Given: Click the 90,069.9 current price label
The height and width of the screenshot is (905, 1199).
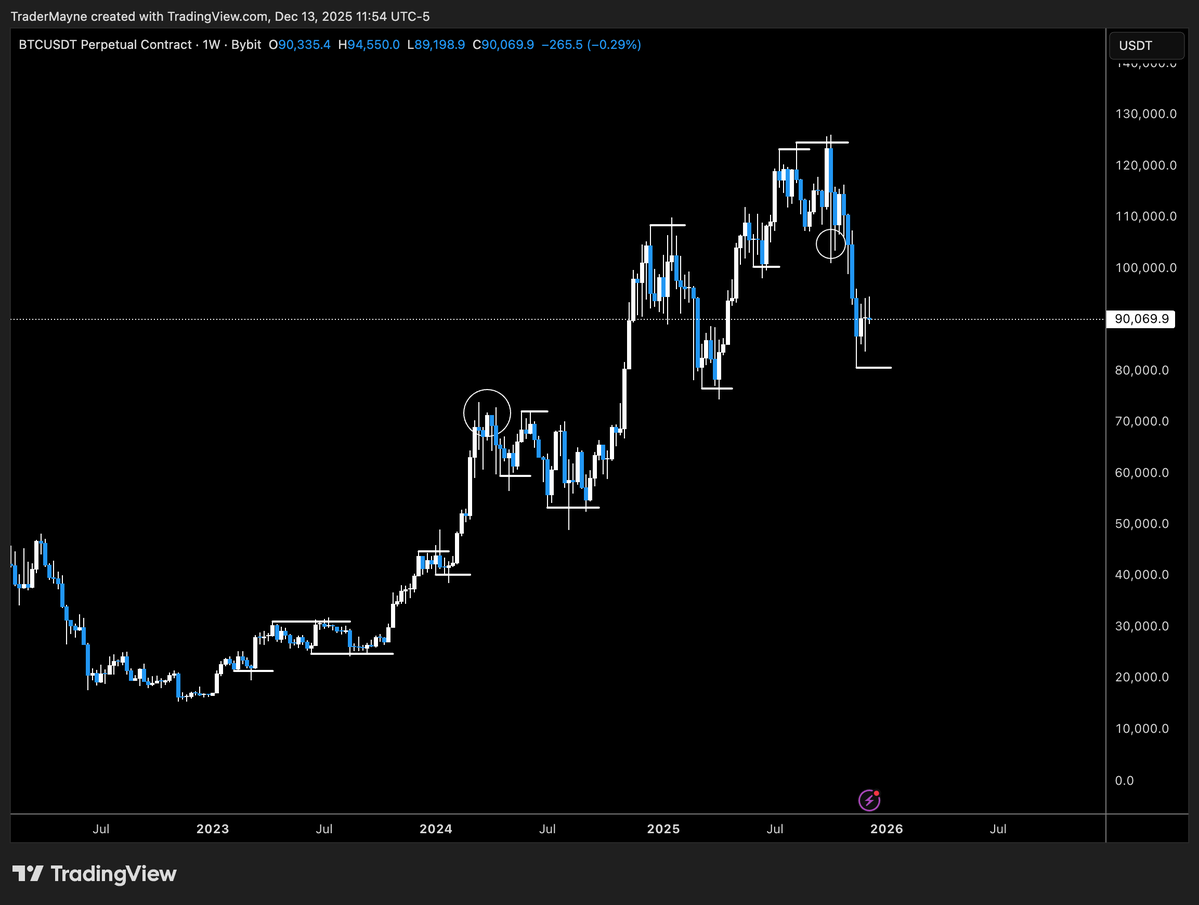Looking at the screenshot, I should tap(1141, 319).
